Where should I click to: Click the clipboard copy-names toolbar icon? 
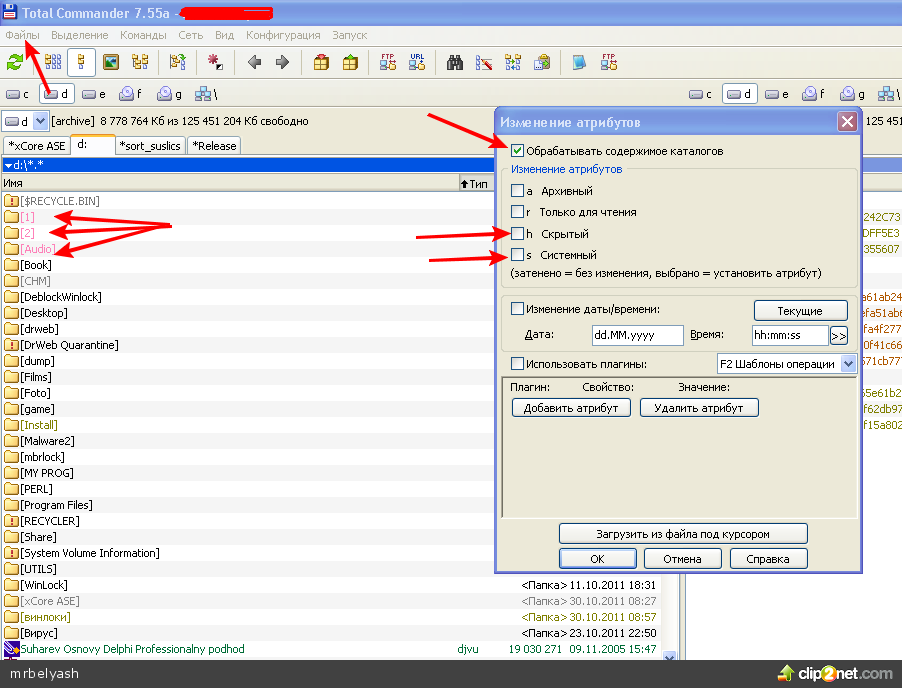point(542,62)
